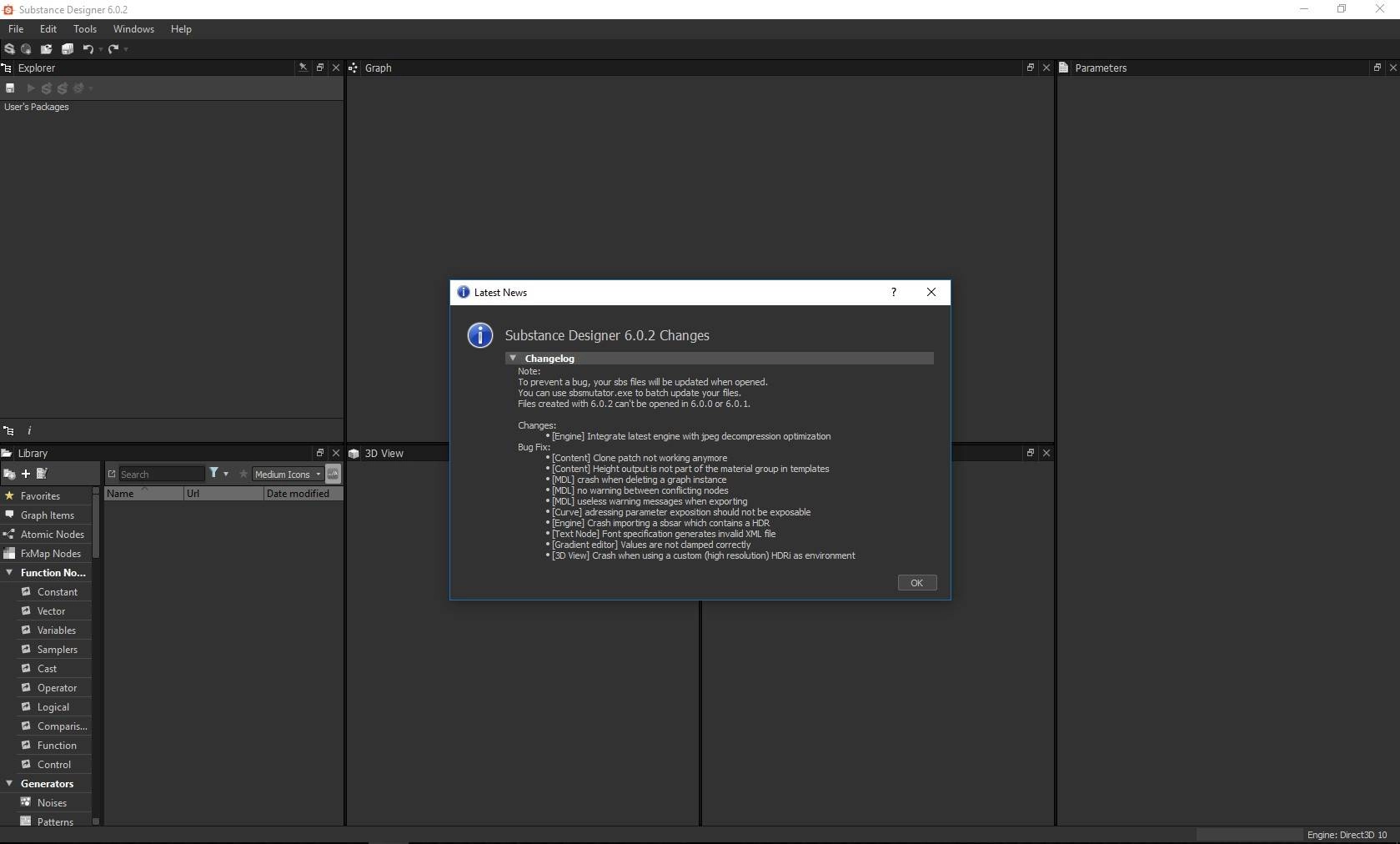
Task: Click the add folder icon in Library toolbar
Action: (9, 474)
